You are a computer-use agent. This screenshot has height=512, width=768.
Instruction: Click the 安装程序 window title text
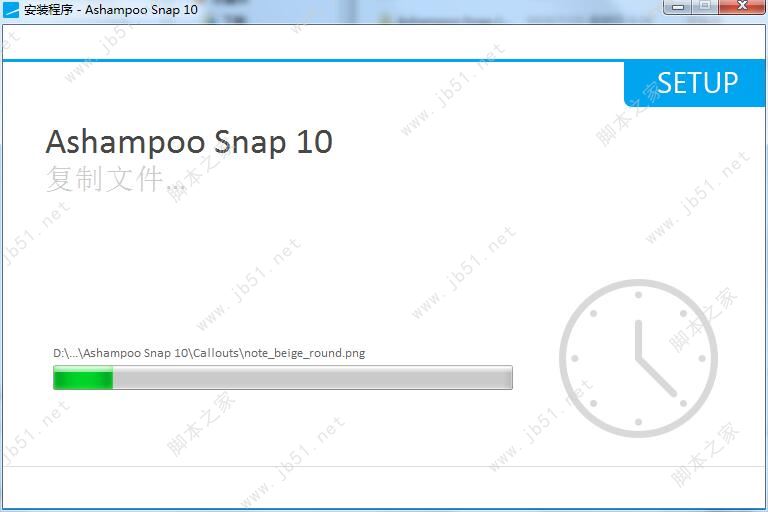click(48, 10)
